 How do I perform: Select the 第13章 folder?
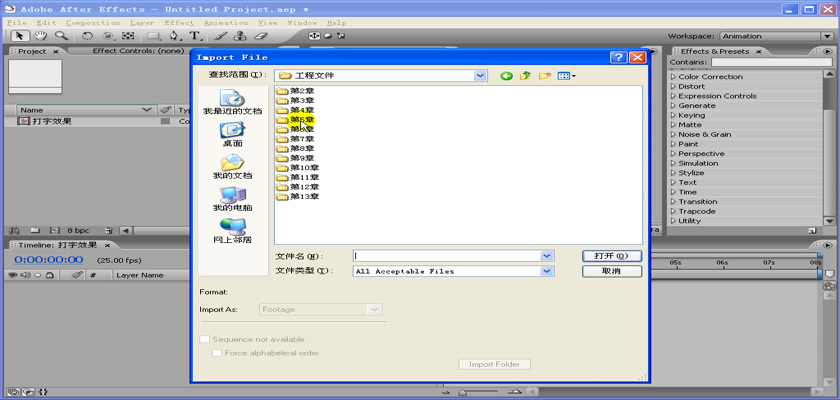point(298,197)
